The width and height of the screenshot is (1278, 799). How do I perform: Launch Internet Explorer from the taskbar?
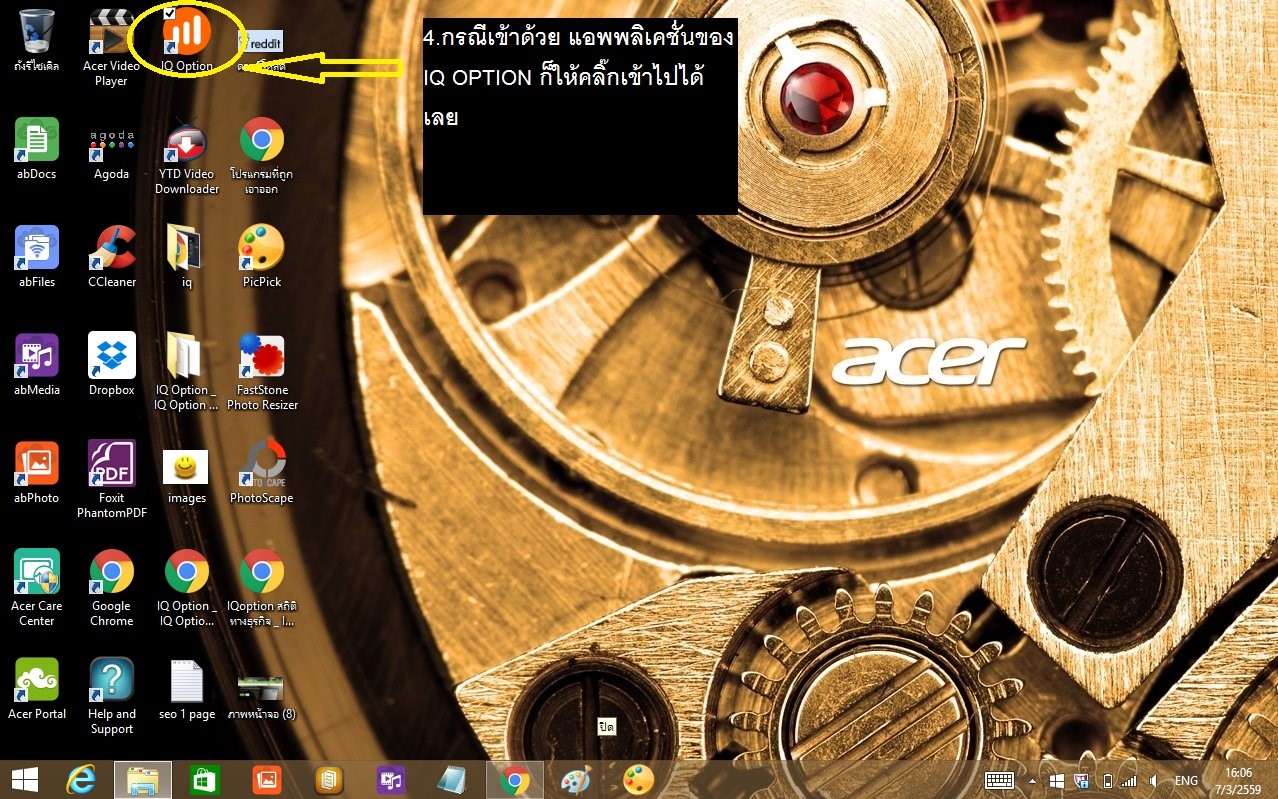[80, 780]
